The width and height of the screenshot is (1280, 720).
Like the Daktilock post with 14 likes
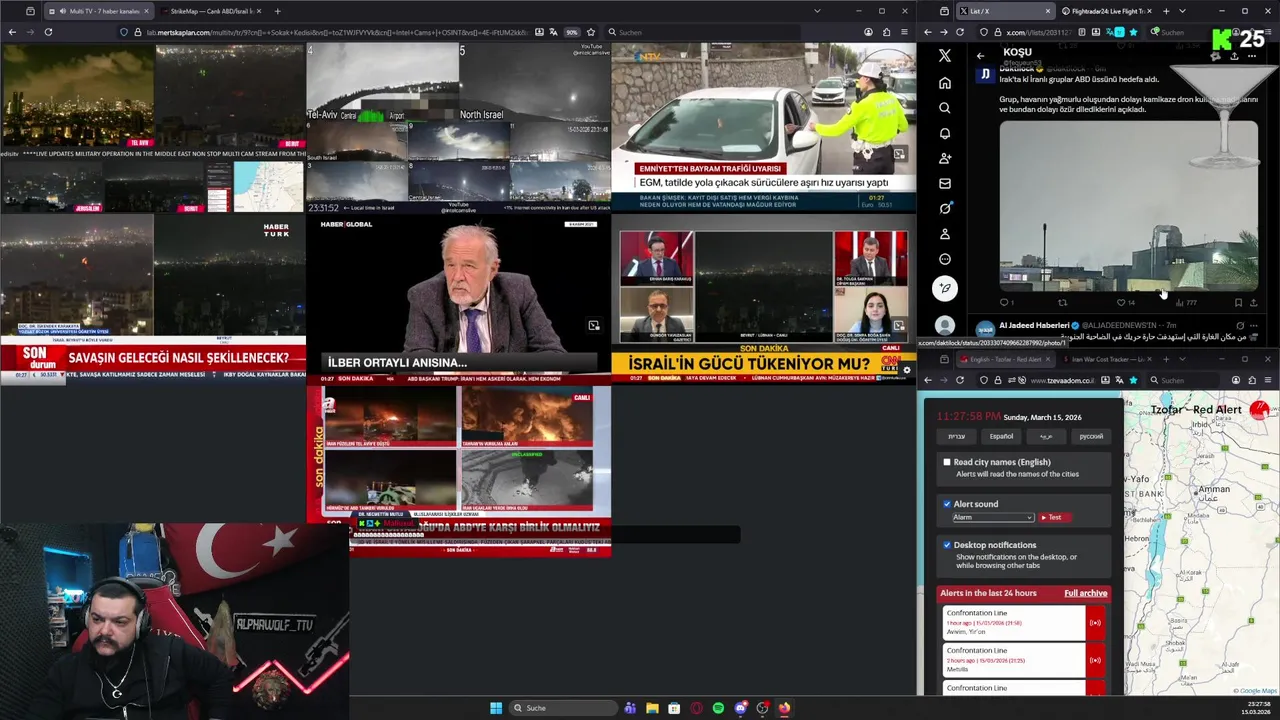coord(1122,302)
